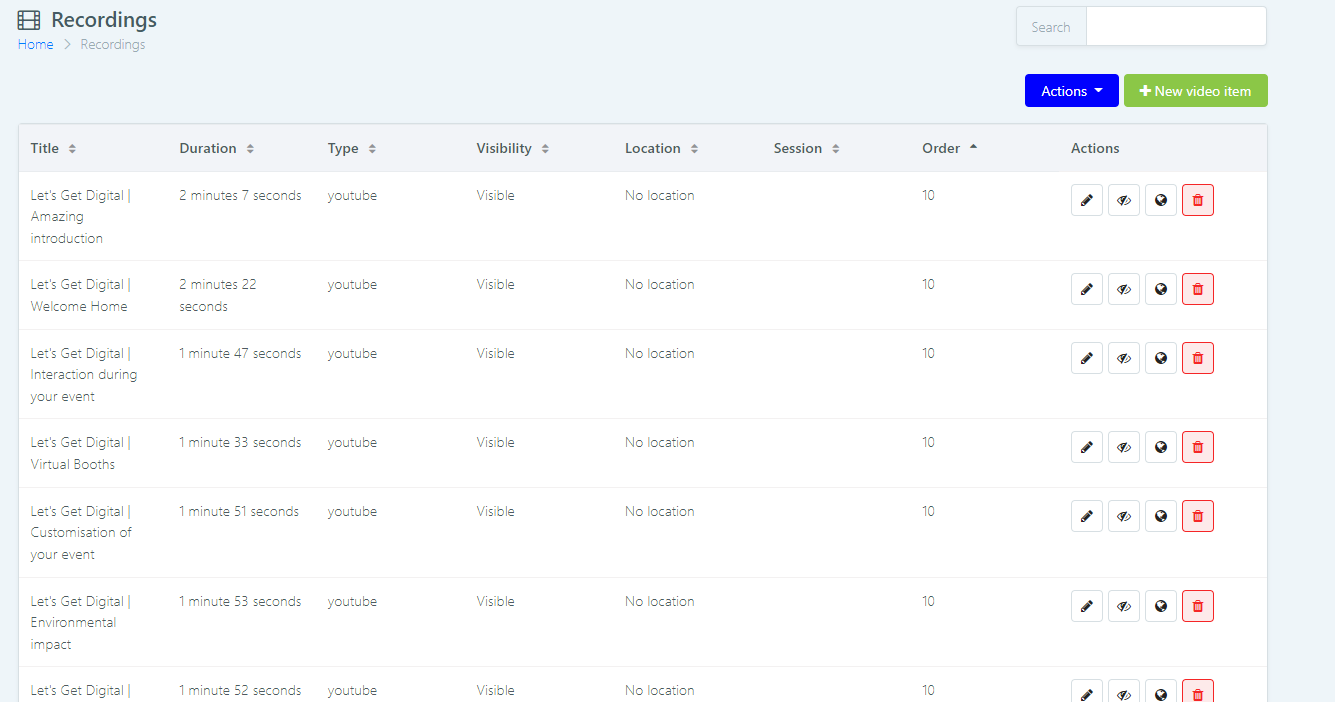Click globe icon for Amazing introduction row
The image size is (1335, 702).
point(1161,200)
